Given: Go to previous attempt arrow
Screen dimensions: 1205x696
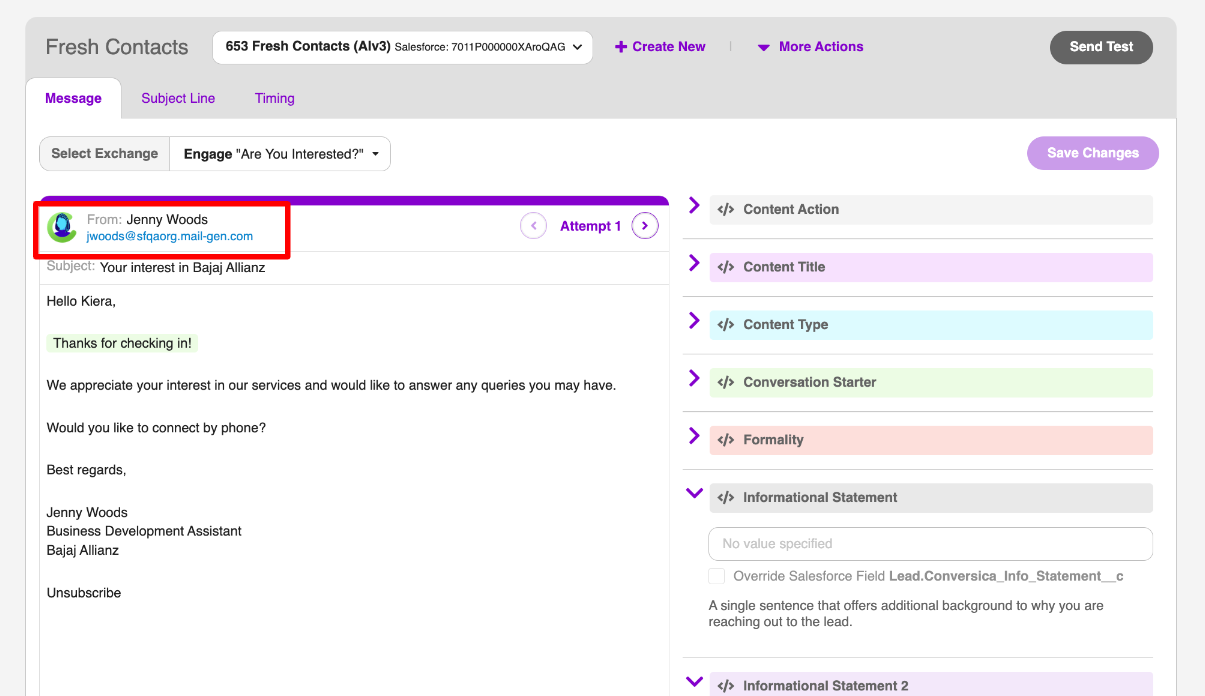Looking at the screenshot, I should pyautogui.click(x=533, y=226).
